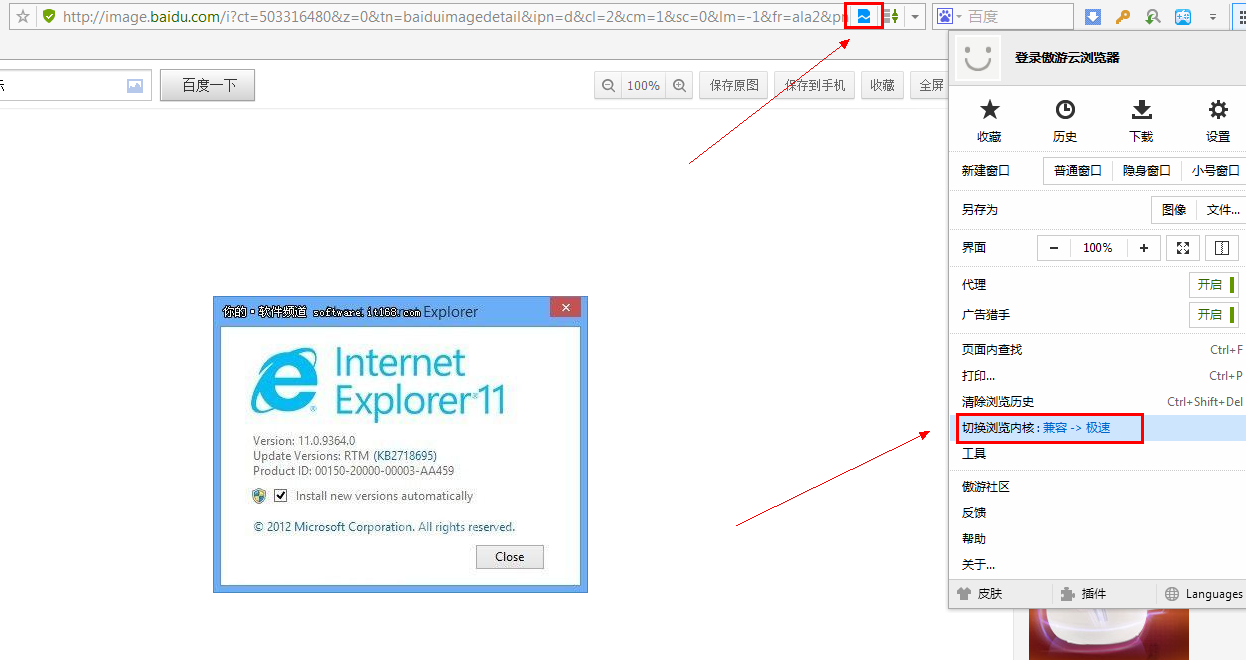This screenshot has width=1246, height=660.
Task: Zoom in image with magnifier plus
Action: tap(680, 86)
